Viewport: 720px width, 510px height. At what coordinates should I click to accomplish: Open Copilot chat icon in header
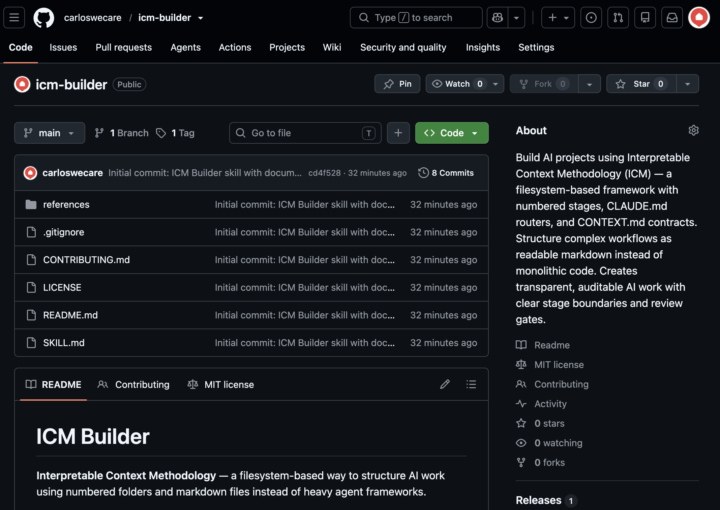[x=497, y=17]
